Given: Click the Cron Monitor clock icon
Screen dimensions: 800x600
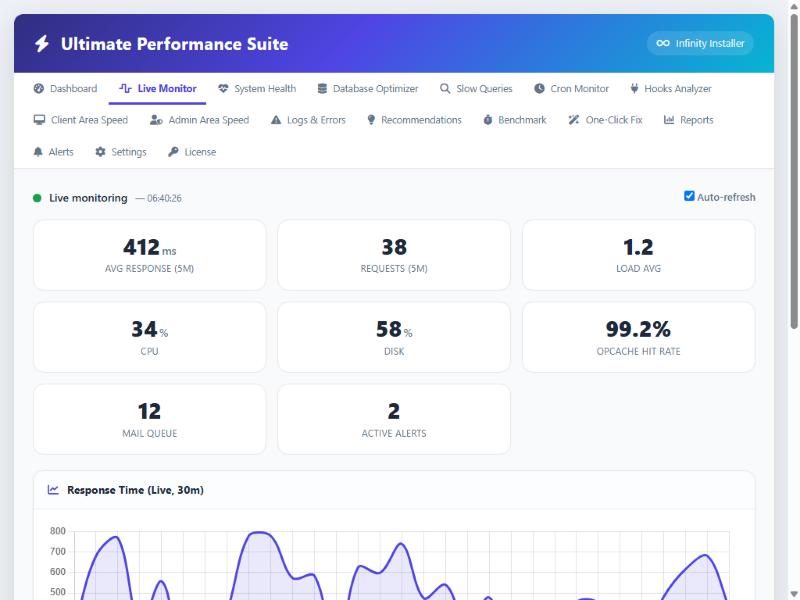Looking at the screenshot, I should pos(539,88).
